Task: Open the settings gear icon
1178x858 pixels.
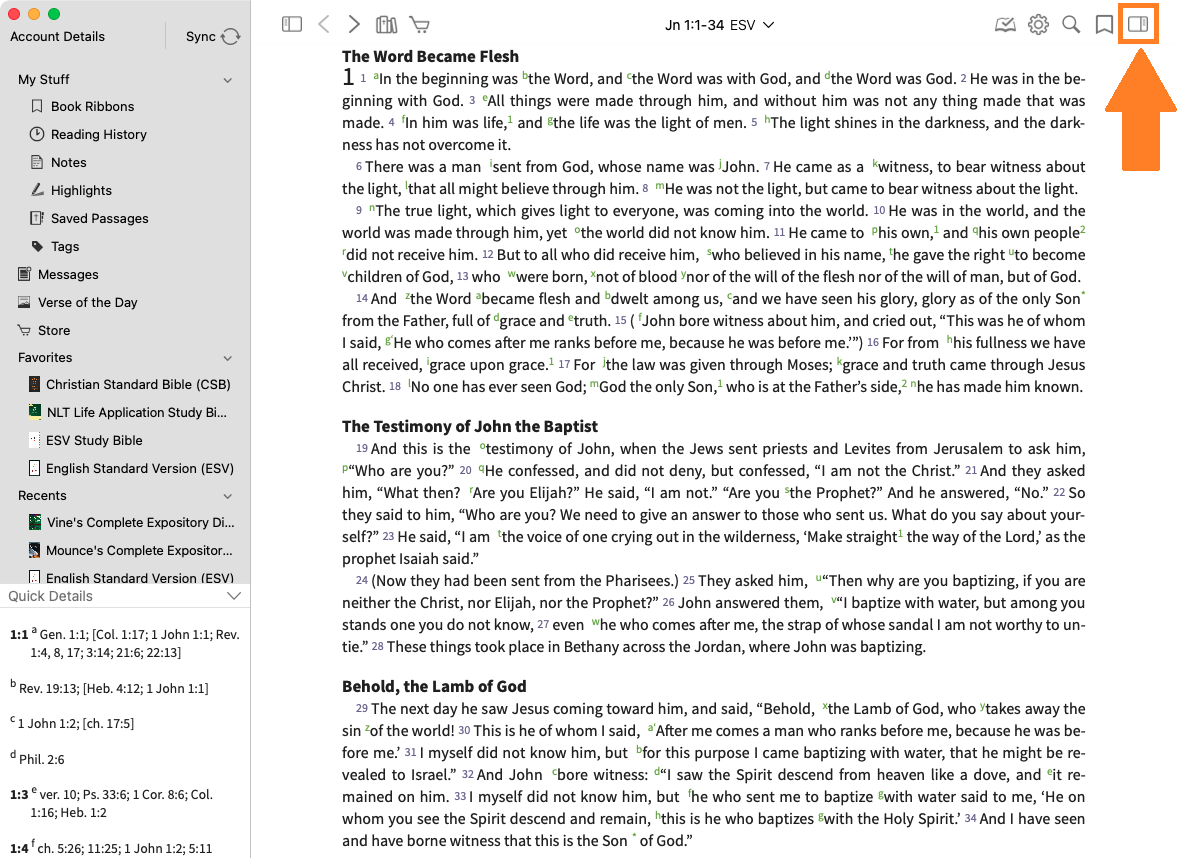Action: (1038, 25)
